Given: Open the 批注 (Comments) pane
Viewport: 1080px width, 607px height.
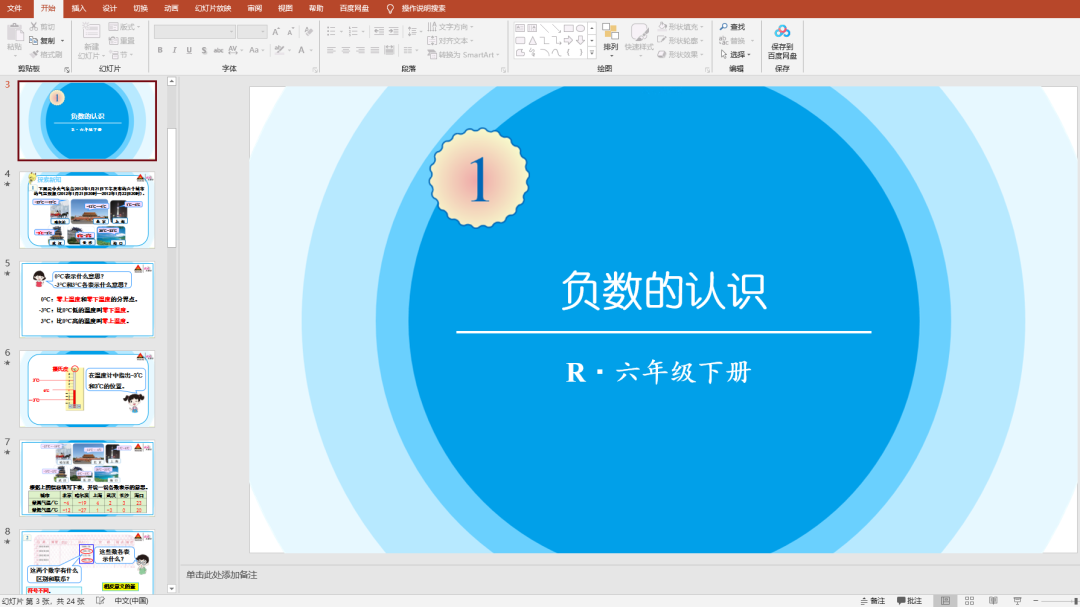Looking at the screenshot, I should [x=911, y=599].
